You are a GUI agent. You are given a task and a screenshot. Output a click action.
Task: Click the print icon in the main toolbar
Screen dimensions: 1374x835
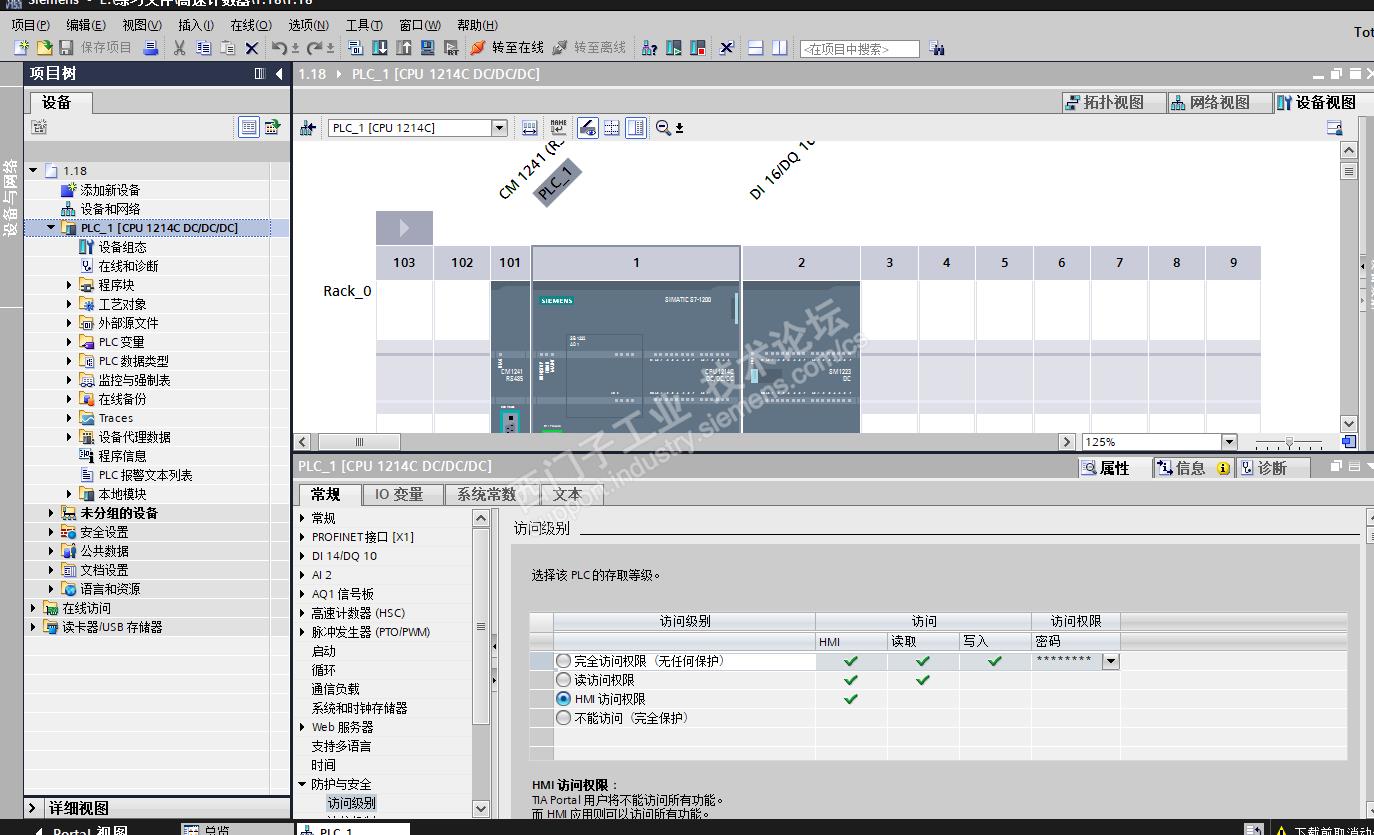point(151,48)
